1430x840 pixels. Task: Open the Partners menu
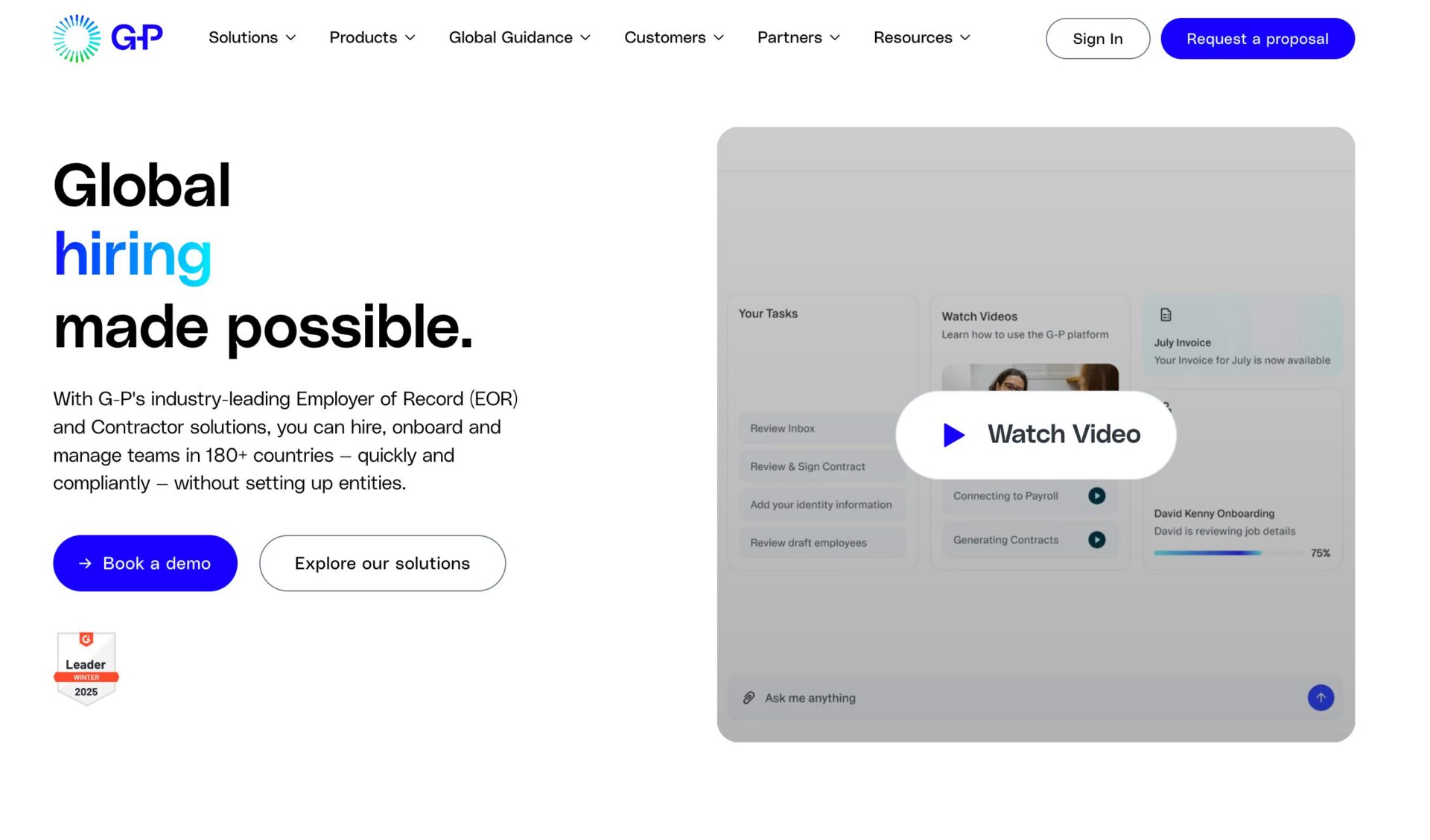coord(798,37)
